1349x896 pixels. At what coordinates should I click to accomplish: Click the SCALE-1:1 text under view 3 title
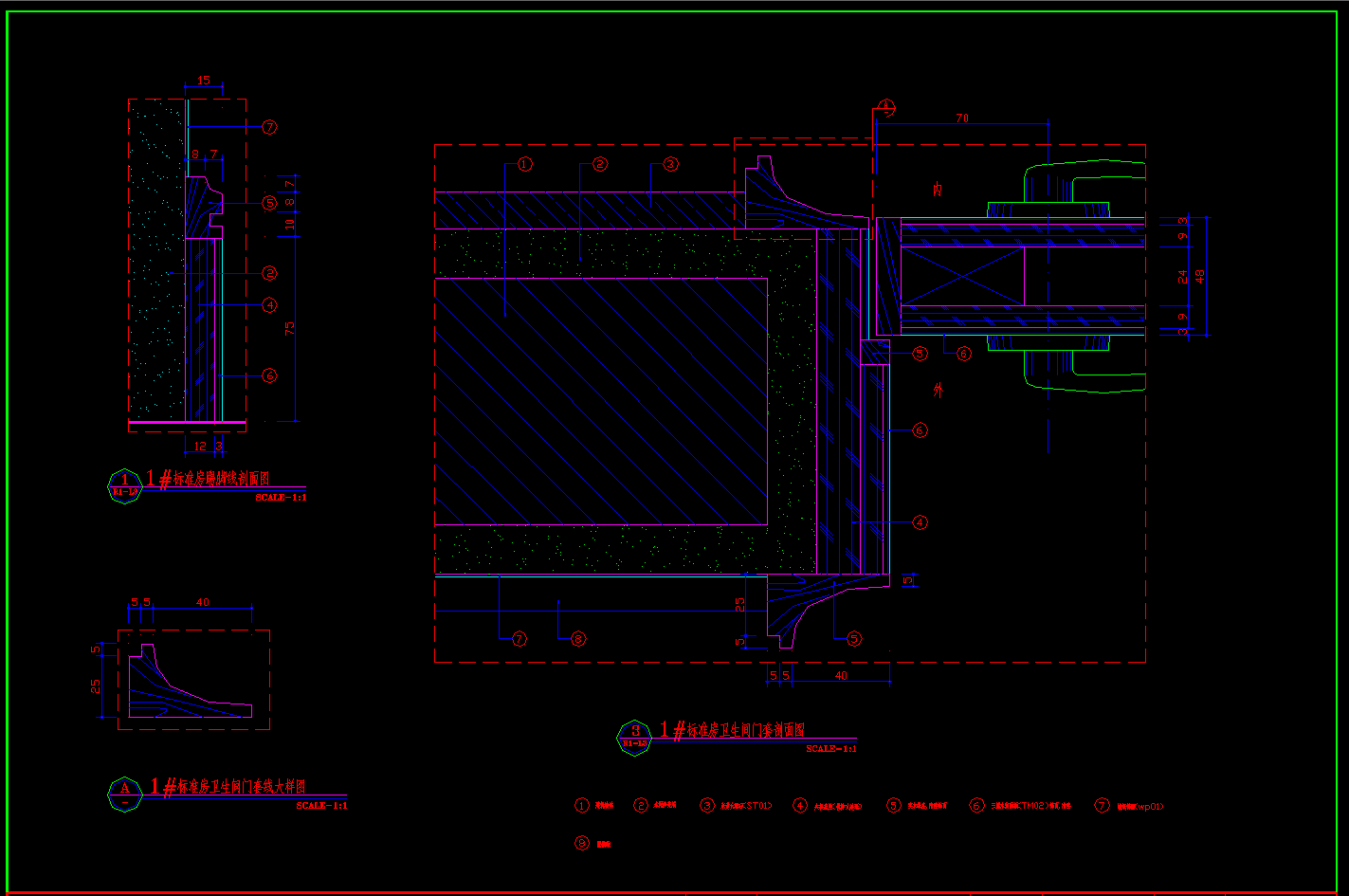tap(831, 749)
